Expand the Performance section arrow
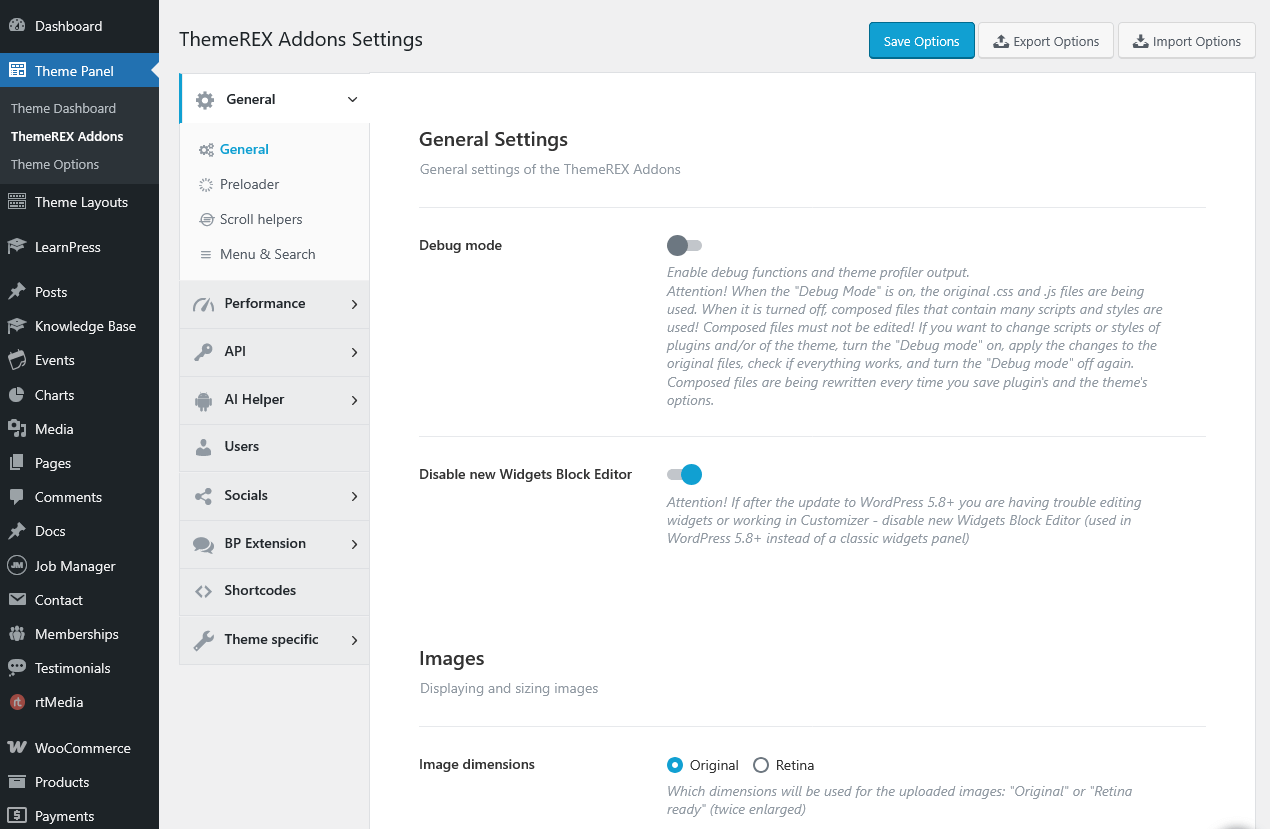 (x=354, y=304)
